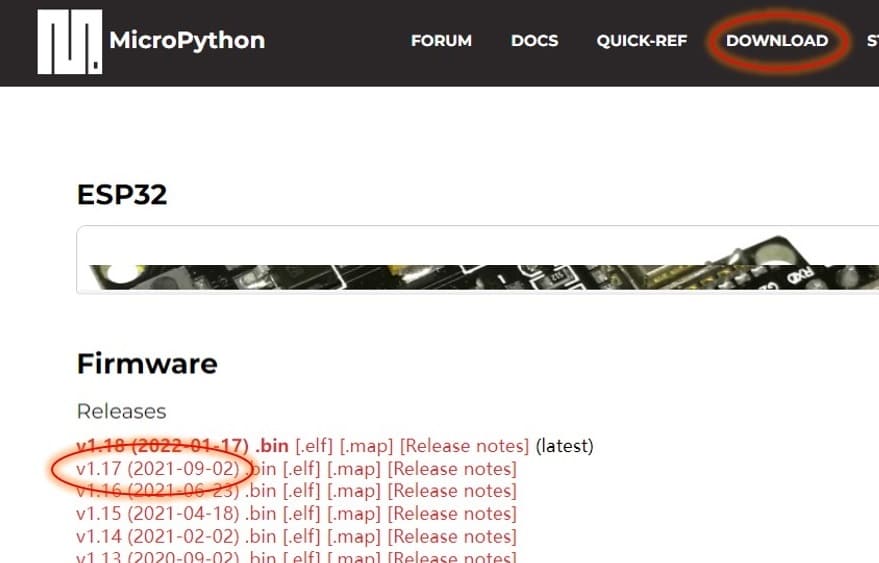Download v1.18 (2022-01-17) .bin firmware

click(182, 446)
